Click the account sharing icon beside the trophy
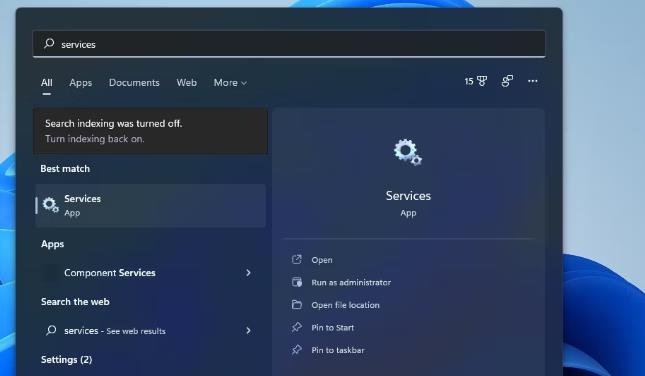 (507, 81)
